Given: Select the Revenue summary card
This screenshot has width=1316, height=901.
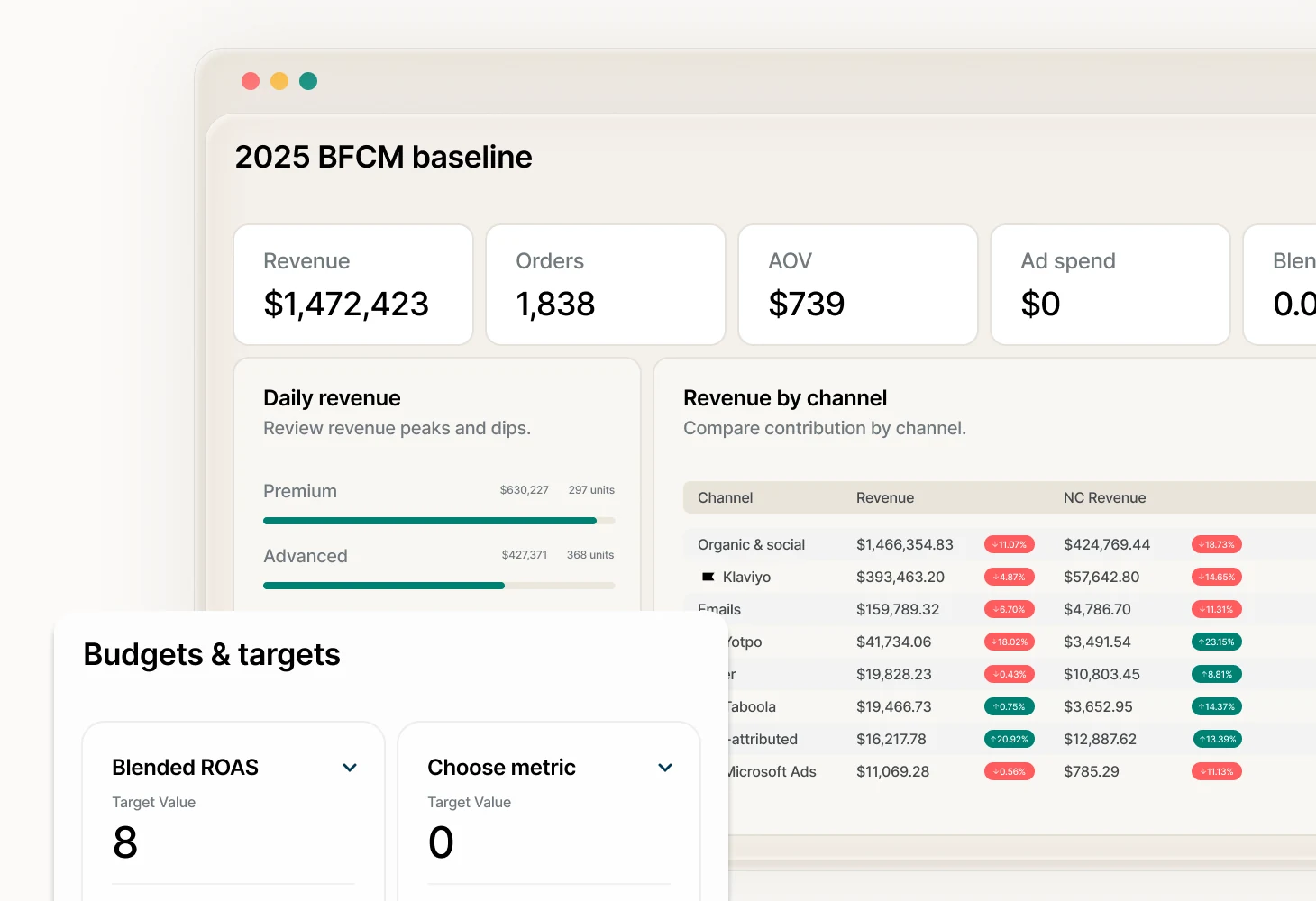Looking at the screenshot, I should [x=353, y=285].
